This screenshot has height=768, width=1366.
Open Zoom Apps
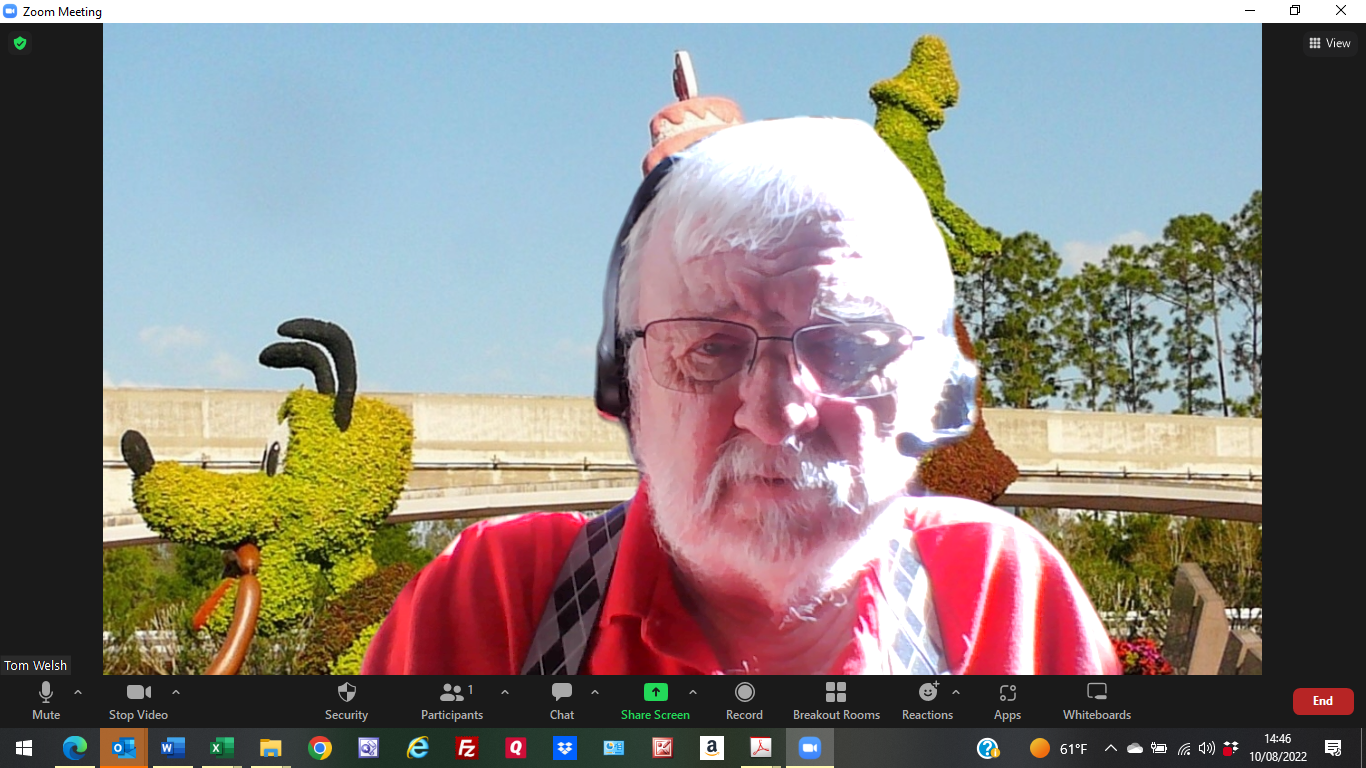(x=1007, y=701)
